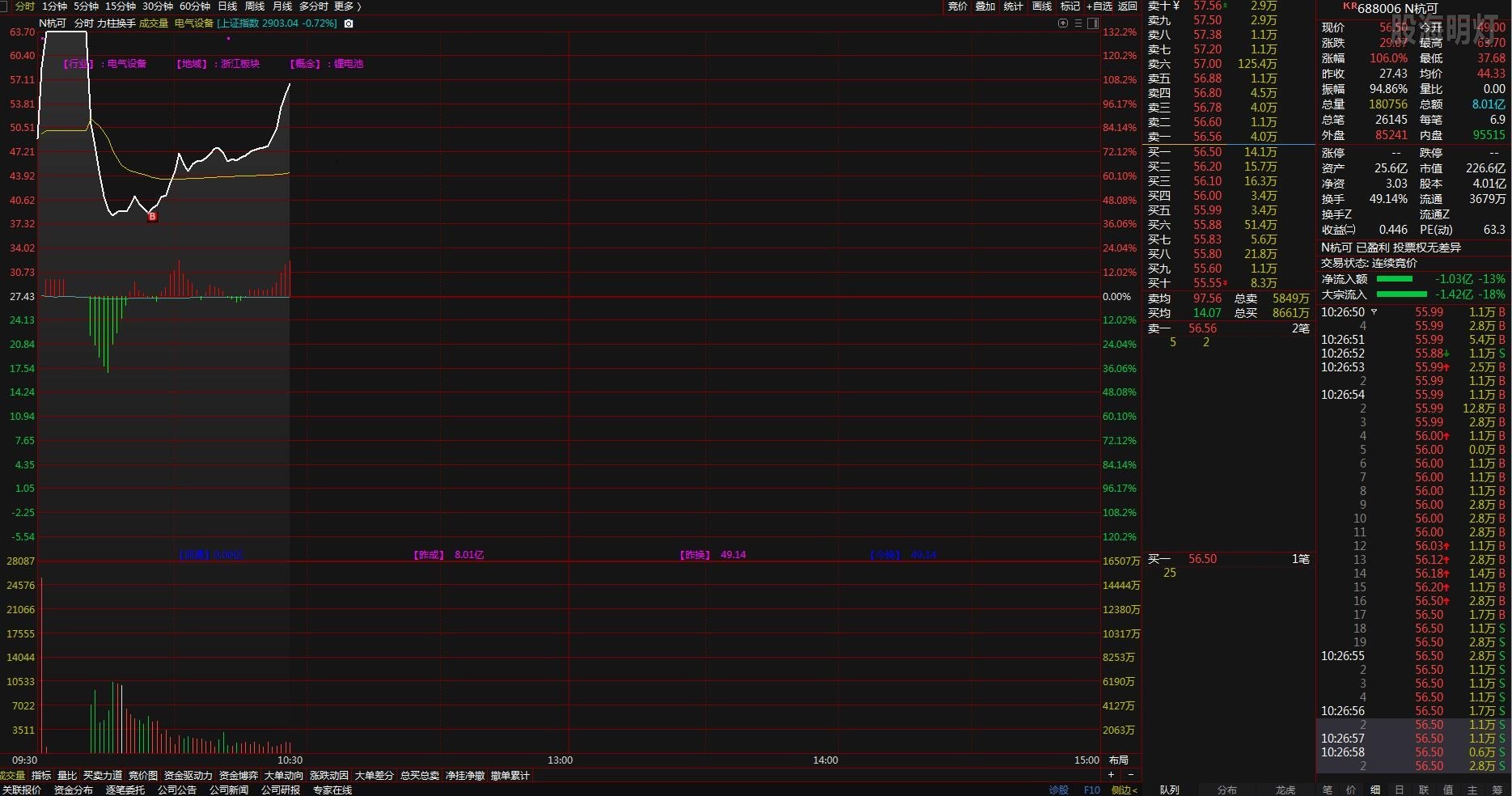
Task: Click the 标记 mark button
Action: [x=1070, y=6]
